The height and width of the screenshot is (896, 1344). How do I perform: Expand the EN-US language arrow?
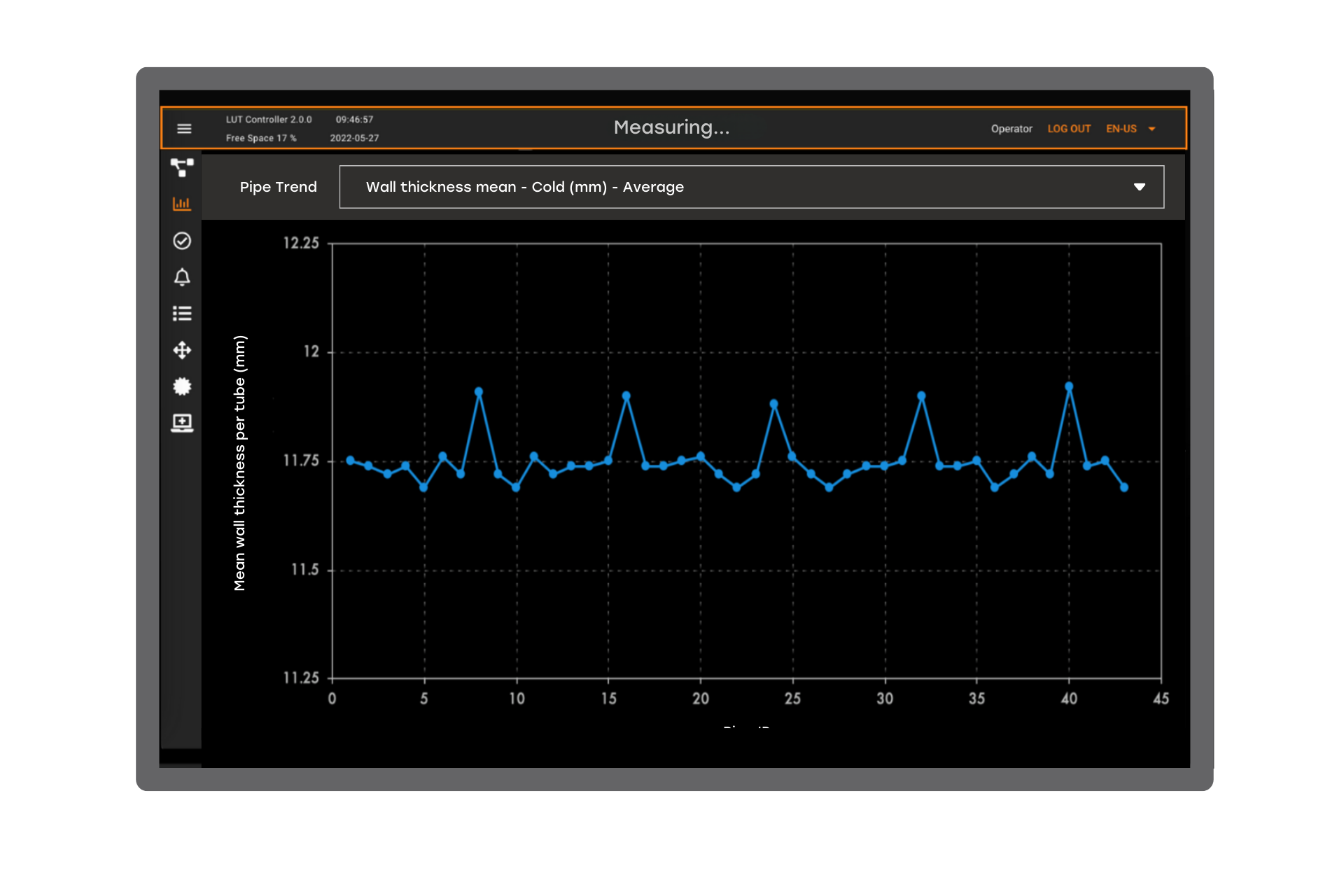(x=1152, y=129)
